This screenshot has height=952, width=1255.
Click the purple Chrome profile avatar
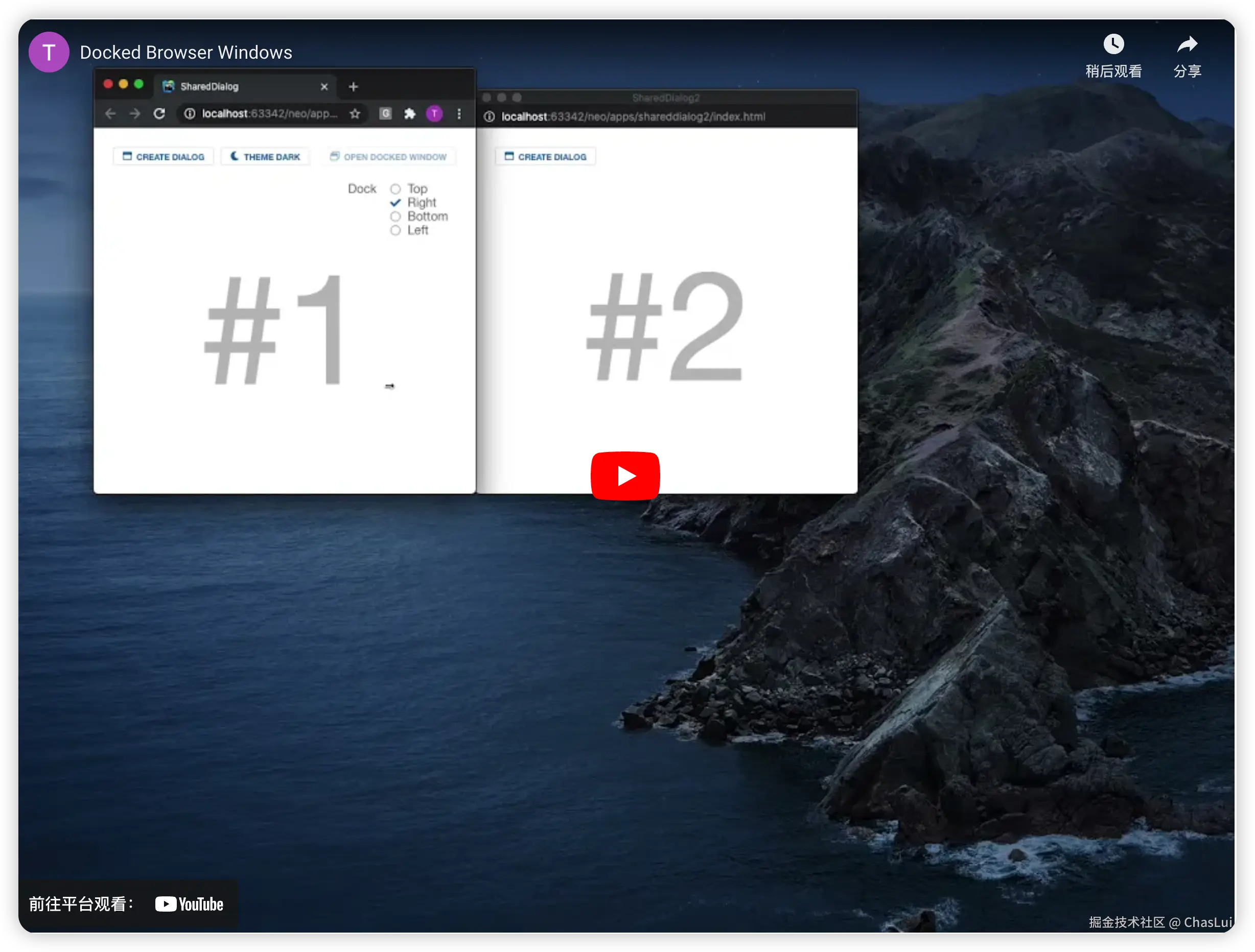[434, 114]
